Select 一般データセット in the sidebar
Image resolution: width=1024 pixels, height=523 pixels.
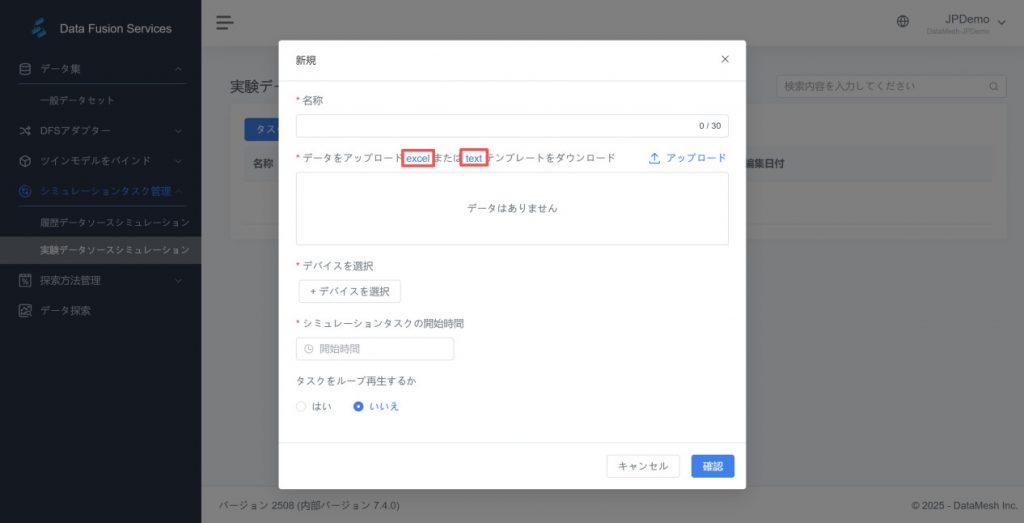tap(77, 100)
